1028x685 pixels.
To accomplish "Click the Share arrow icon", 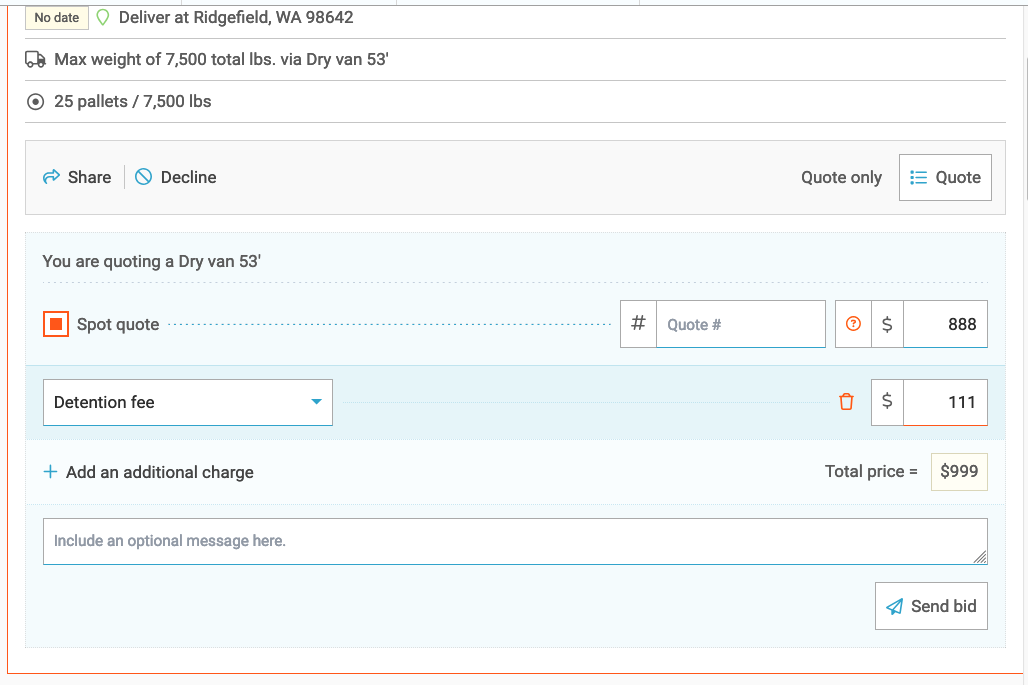I will [51, 177].
